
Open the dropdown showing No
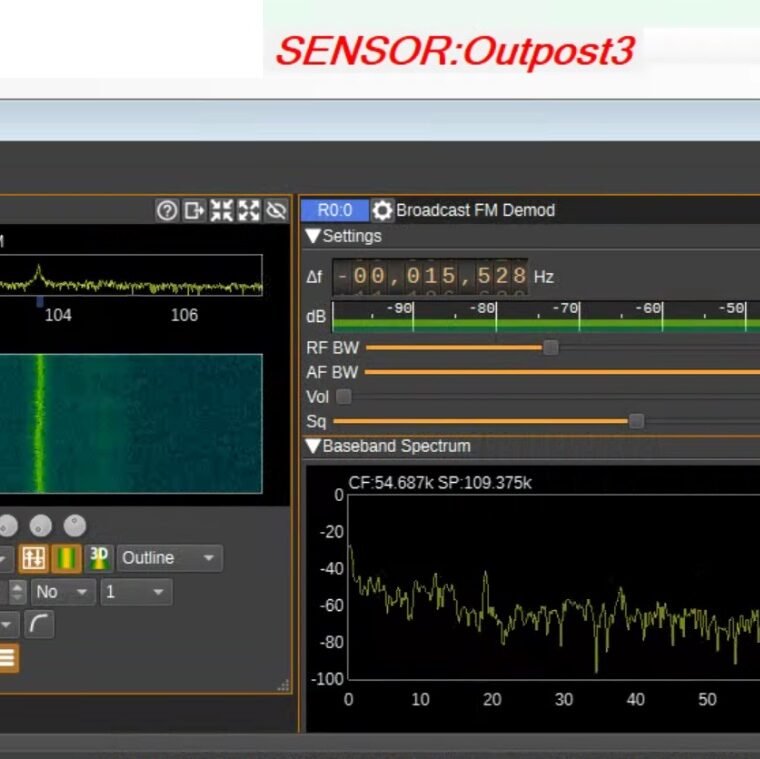point(62,592)
